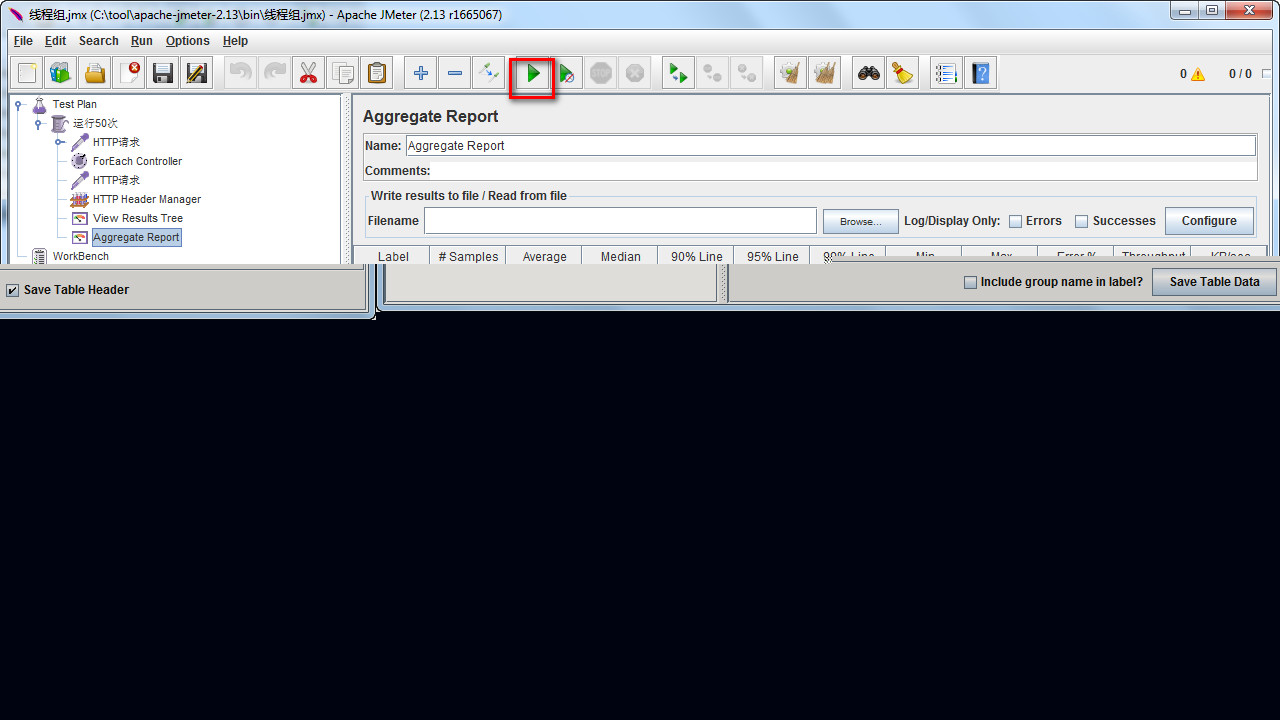This screenshot has height=720, width=1280.
Task: Focus the Name input field
Action: coord(830,146)
